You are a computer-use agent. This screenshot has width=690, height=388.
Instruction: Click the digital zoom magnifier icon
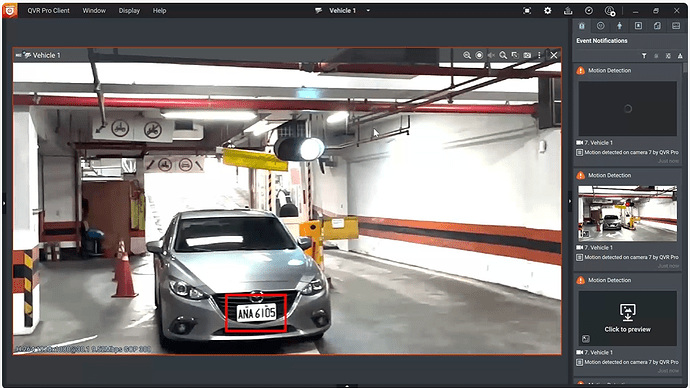pos(503,55)
